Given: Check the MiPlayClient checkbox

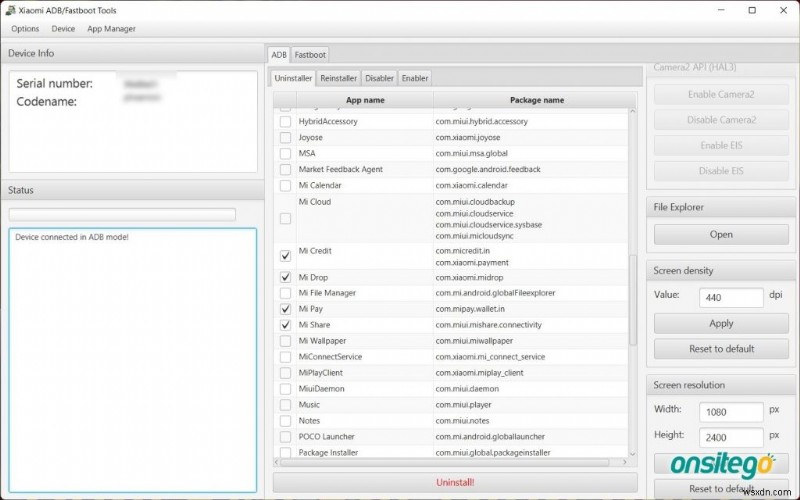Looking at the screenshot, I should tap(285, 372).
